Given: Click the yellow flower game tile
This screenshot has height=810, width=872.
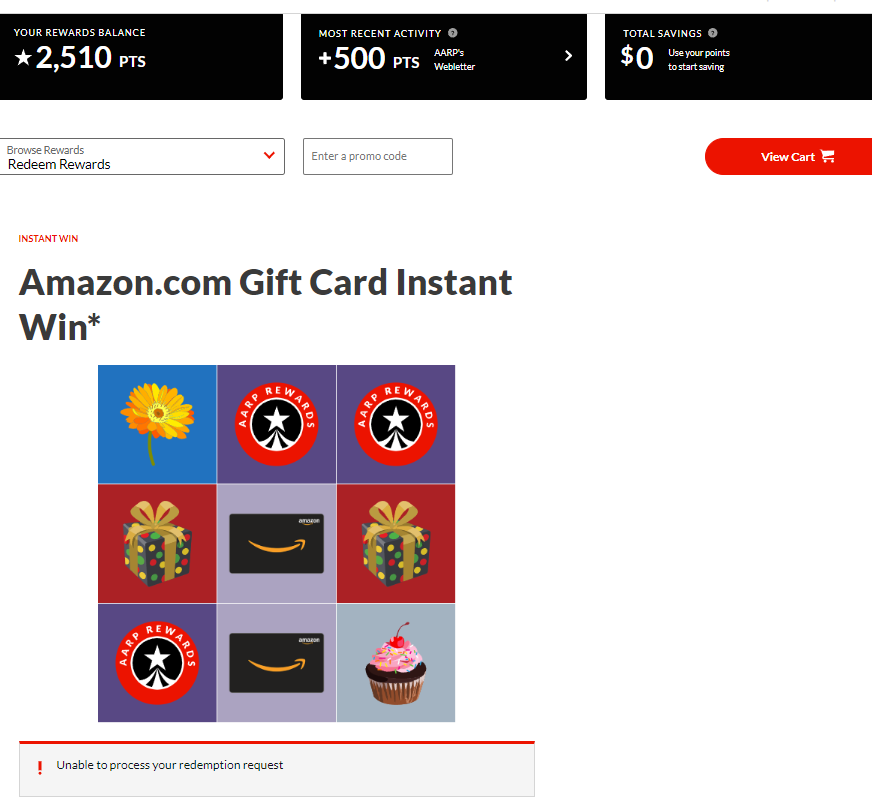Looking at the screenshot, I should coord(157,424).
